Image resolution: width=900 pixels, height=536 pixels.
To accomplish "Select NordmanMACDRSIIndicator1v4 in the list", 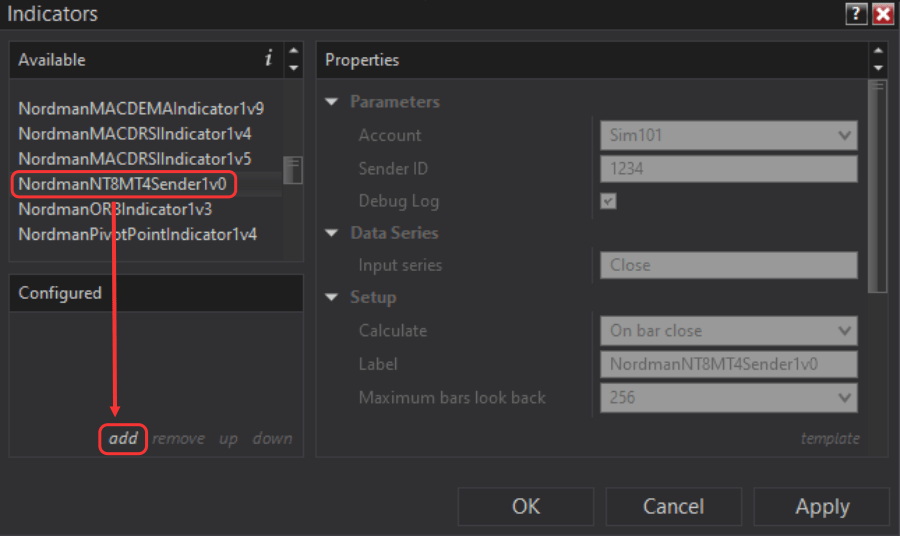I will point(135,134).
